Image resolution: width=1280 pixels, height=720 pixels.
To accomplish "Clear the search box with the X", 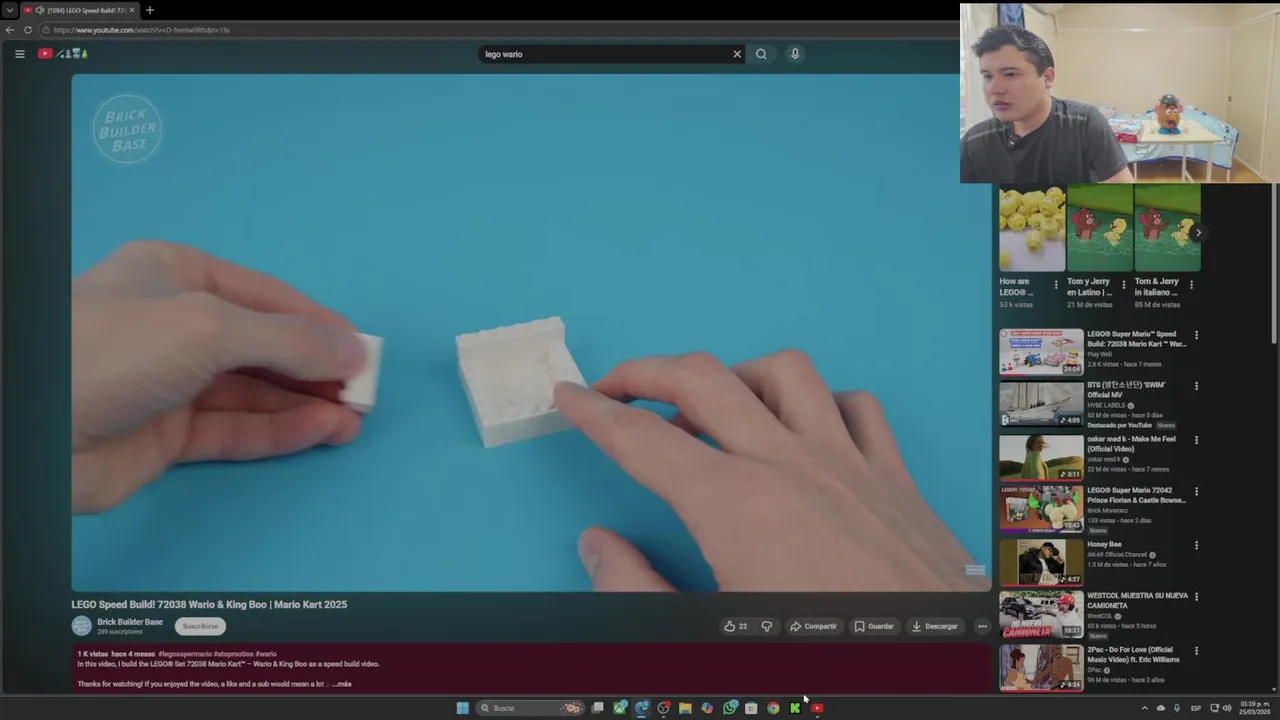I will click(x=737, y=54).
